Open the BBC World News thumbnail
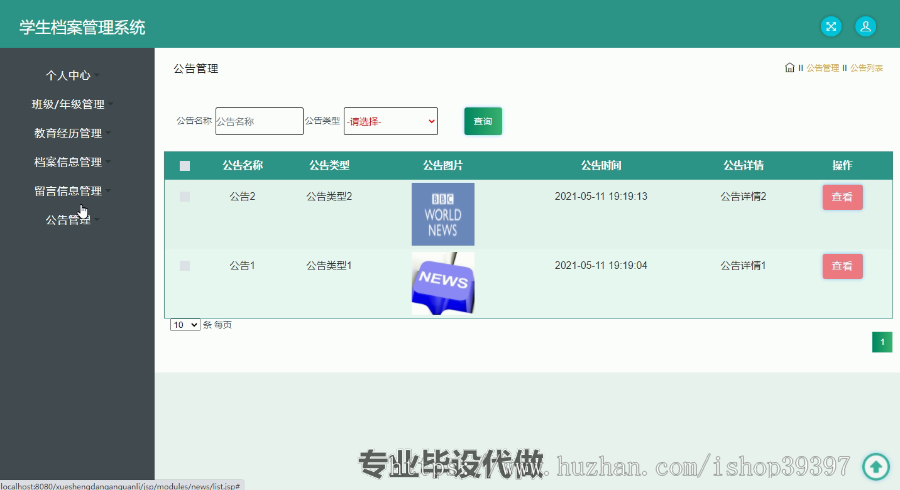The width and height of the screenshot is (900, 490). tap(443, 215)
